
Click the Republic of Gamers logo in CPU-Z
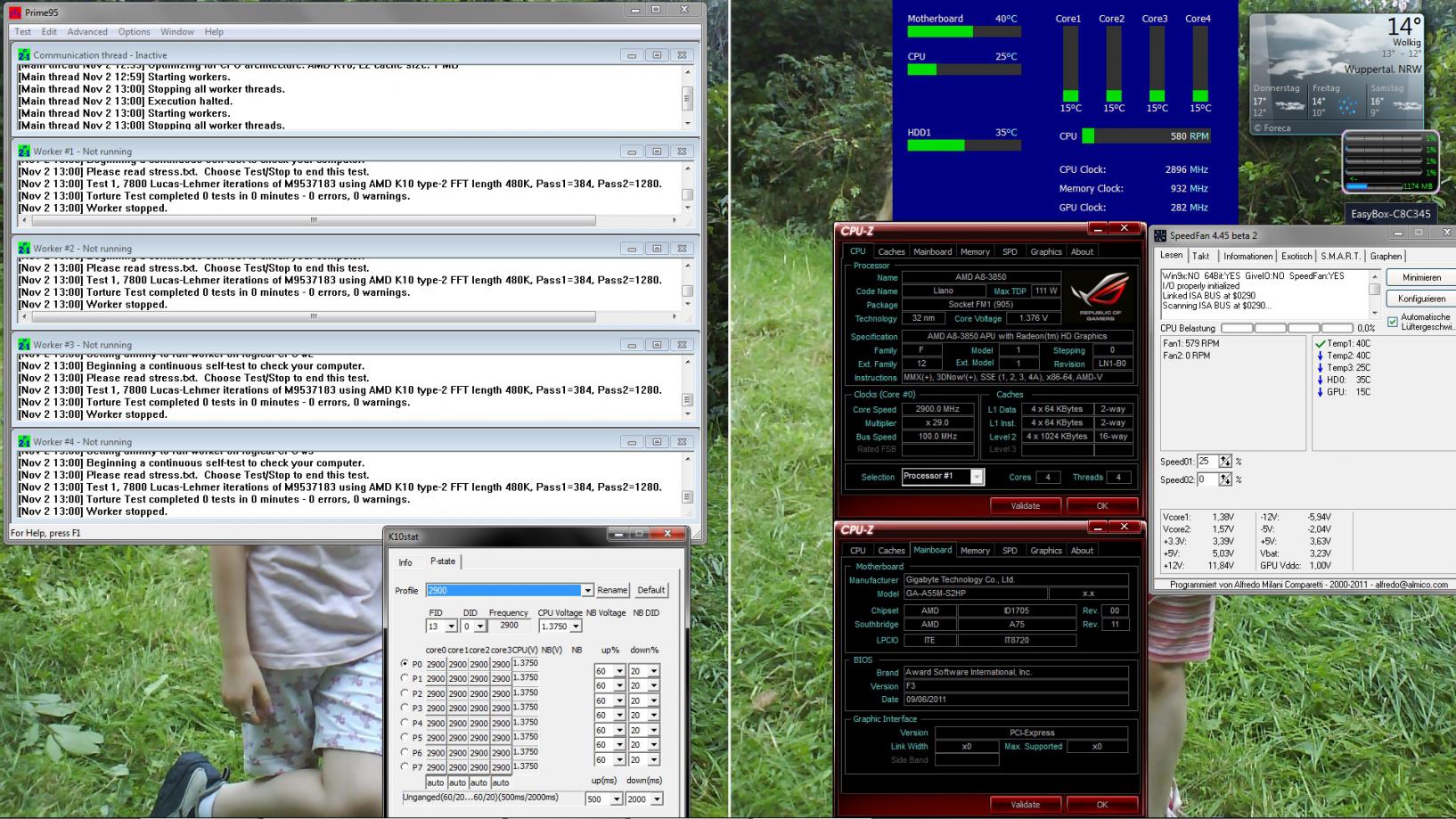click(x=1100, y=297)
